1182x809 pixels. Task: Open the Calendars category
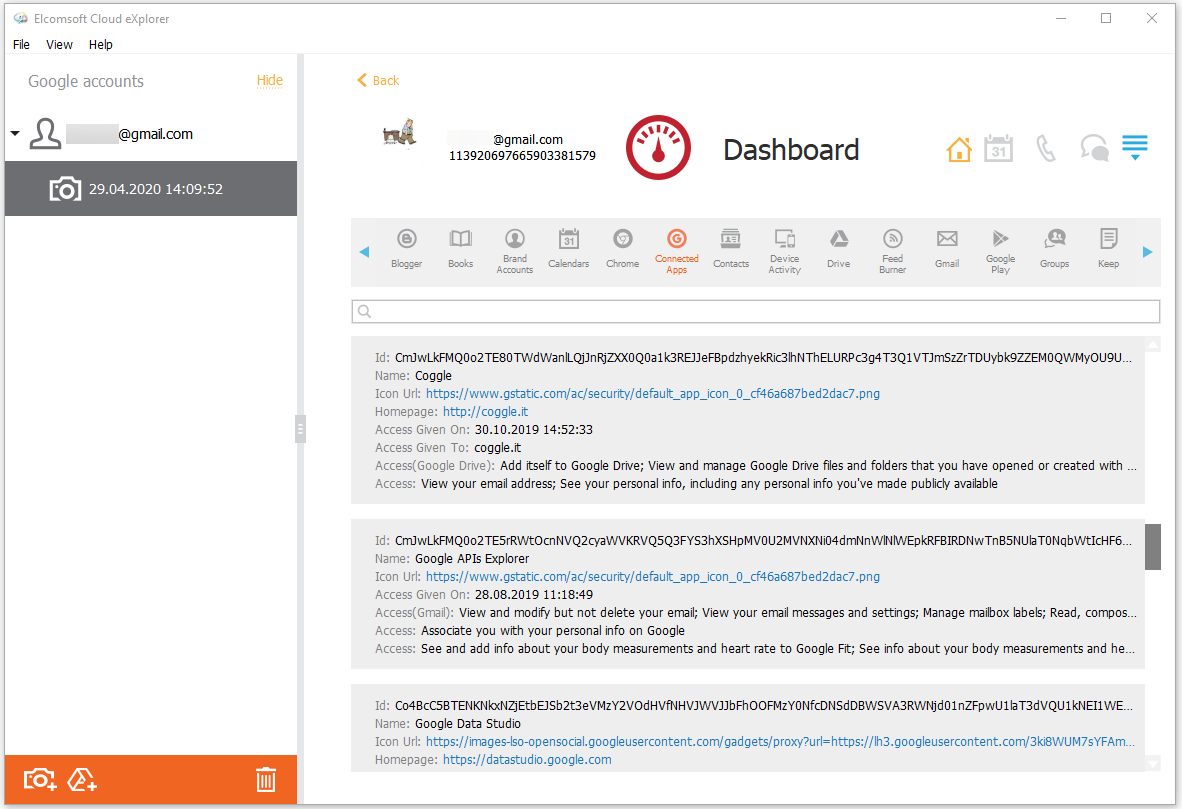point(568,250)
